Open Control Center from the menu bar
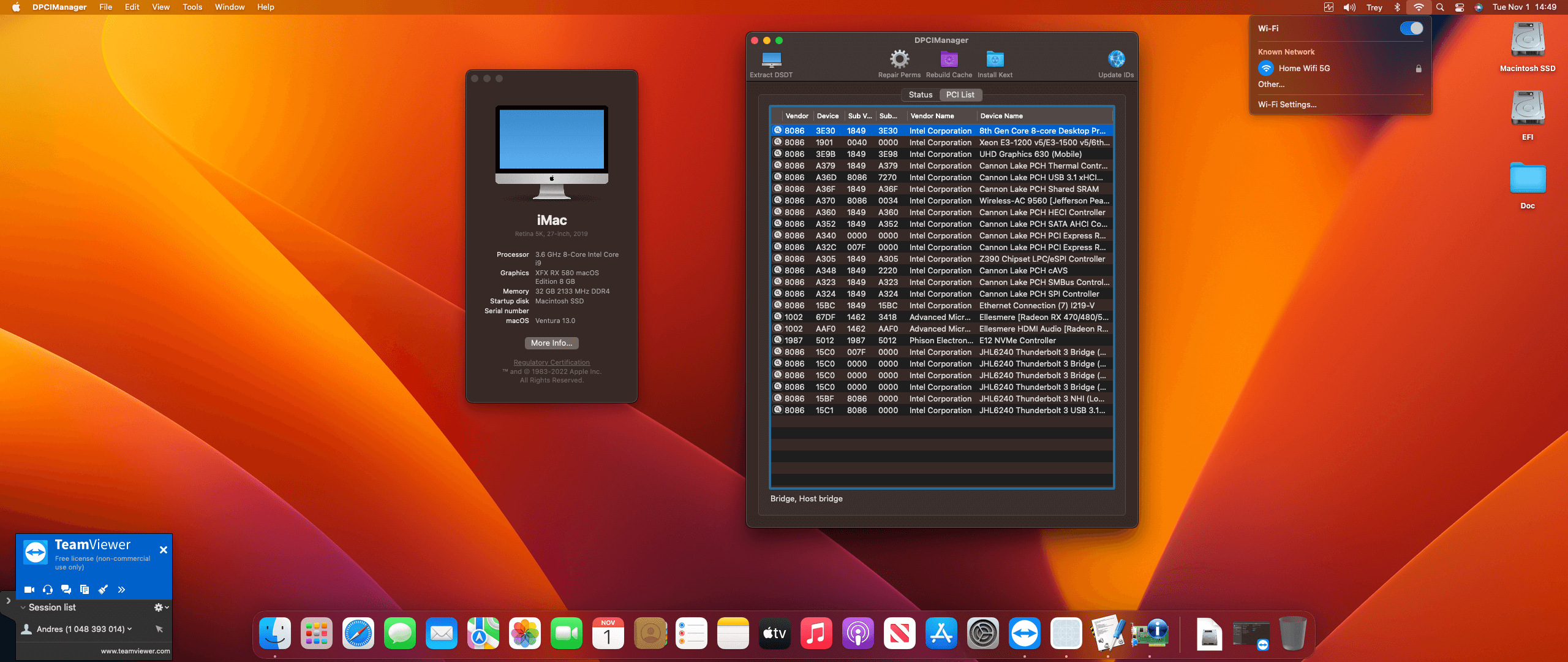The image size is (1568, 662). [x=1460, y=7]
